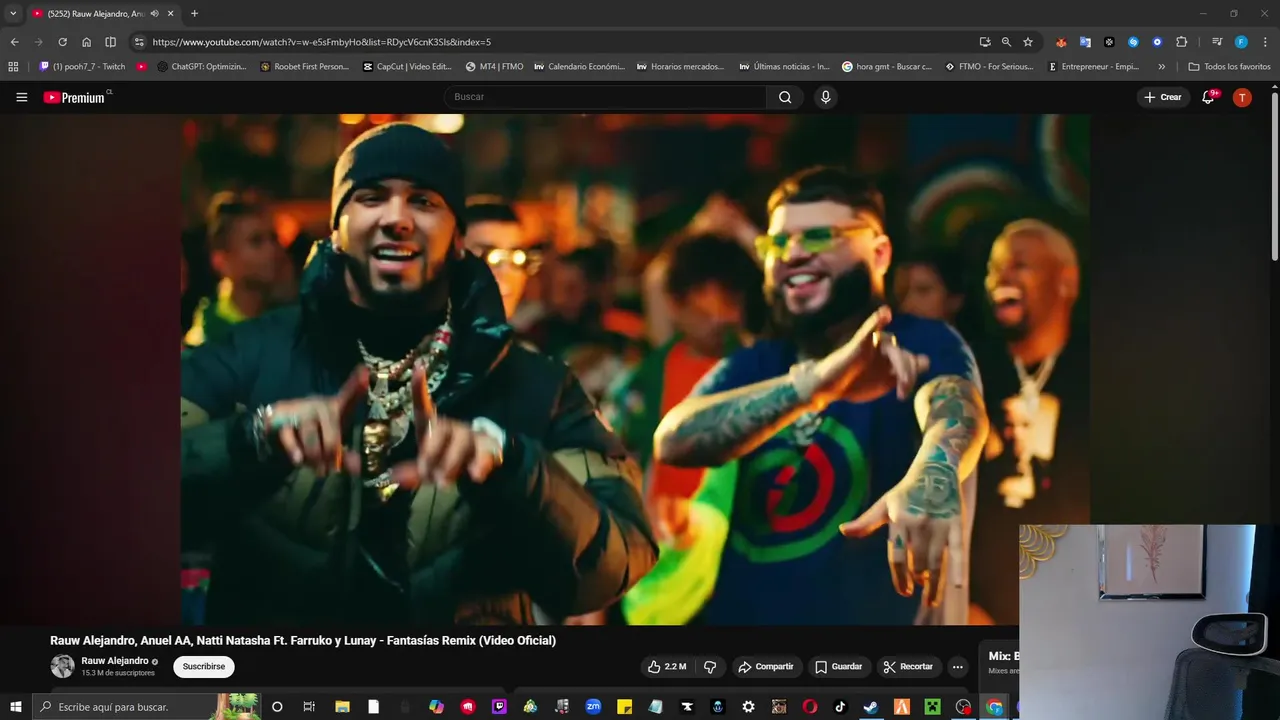
Task: Open MT4 | FTMO bookmark
Action: point(495,67)
